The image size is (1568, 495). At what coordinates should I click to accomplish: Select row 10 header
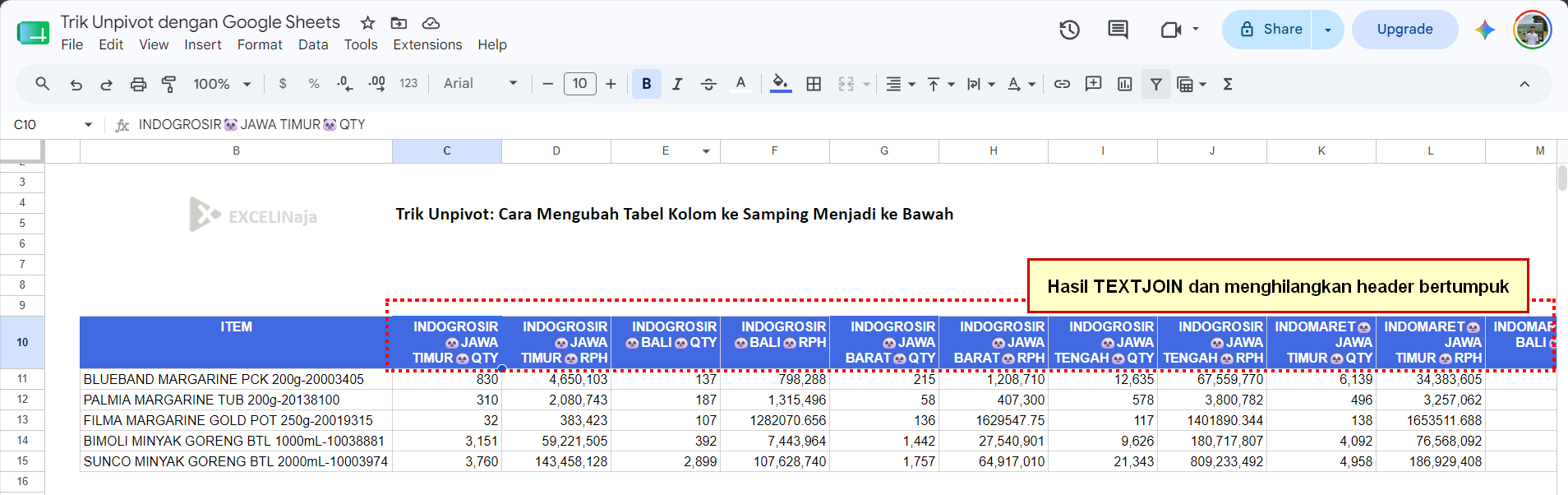(x=22, y=342)
